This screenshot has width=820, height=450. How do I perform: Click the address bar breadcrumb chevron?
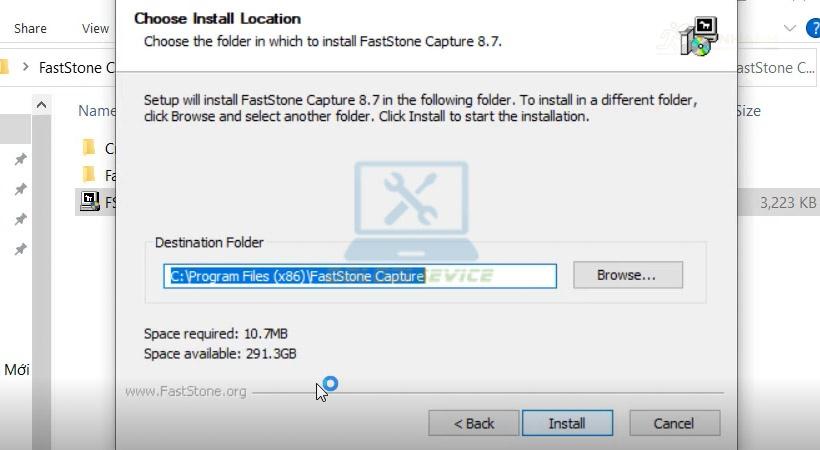(25, 67)
